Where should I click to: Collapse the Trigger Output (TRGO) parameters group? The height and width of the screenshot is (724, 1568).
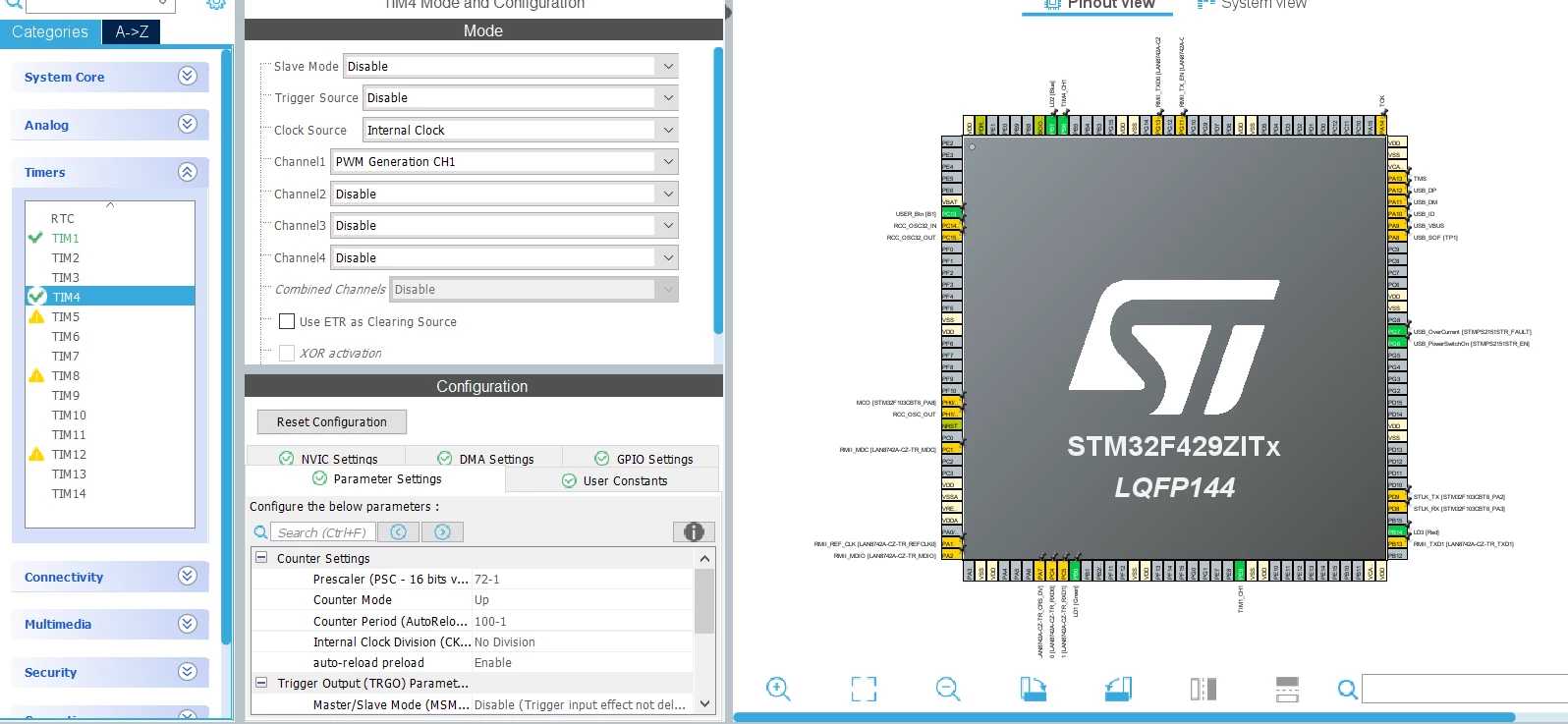click(x=261, y=683)
